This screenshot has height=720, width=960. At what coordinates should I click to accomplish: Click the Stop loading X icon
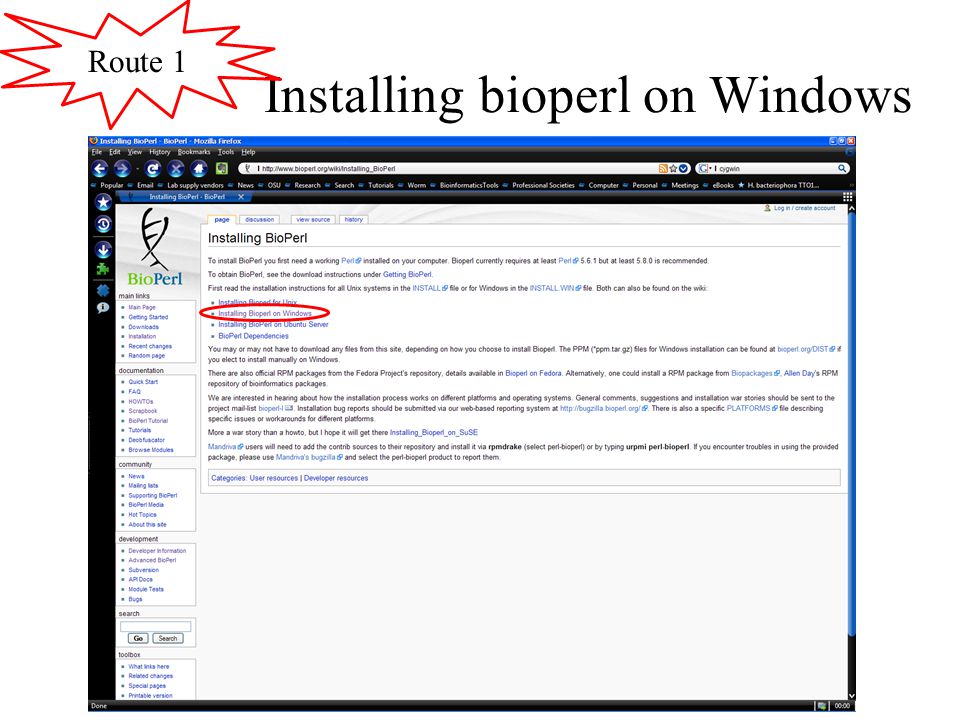176,168
